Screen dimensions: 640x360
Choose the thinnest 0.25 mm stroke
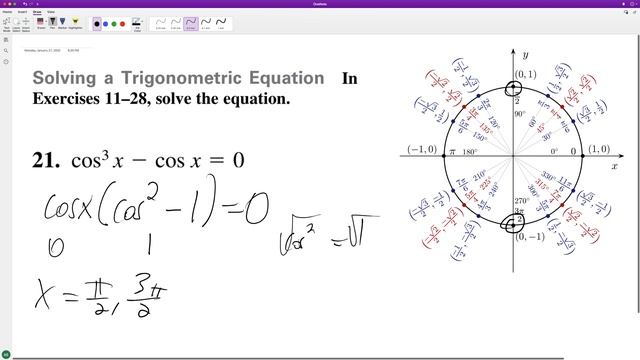tap(160, 24)
